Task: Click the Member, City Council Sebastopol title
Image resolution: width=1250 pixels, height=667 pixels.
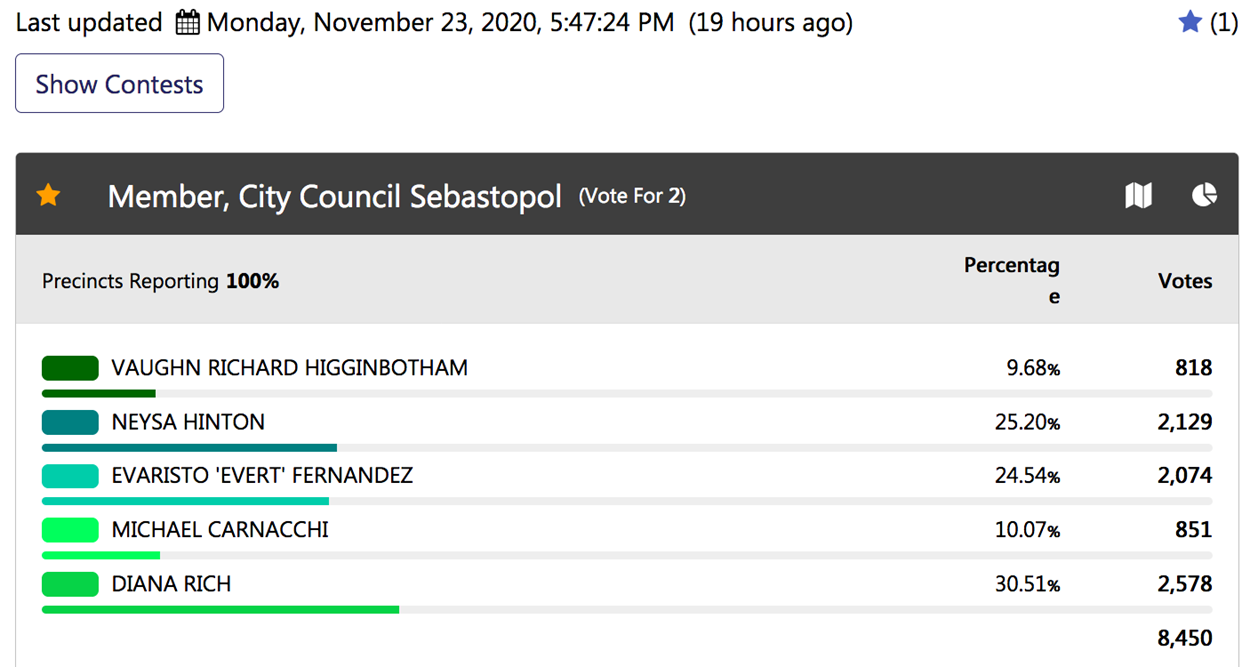Action: click(335, 196)
